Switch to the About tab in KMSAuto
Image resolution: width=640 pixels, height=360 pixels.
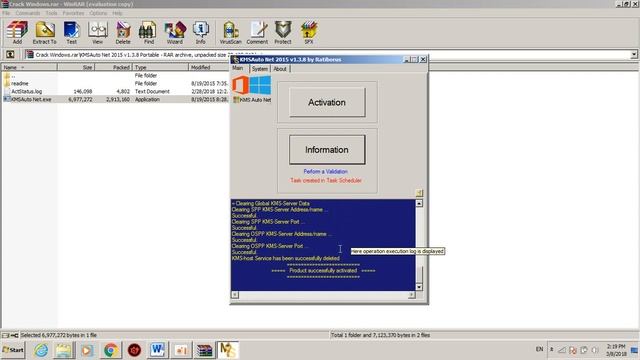click(280, 69)
